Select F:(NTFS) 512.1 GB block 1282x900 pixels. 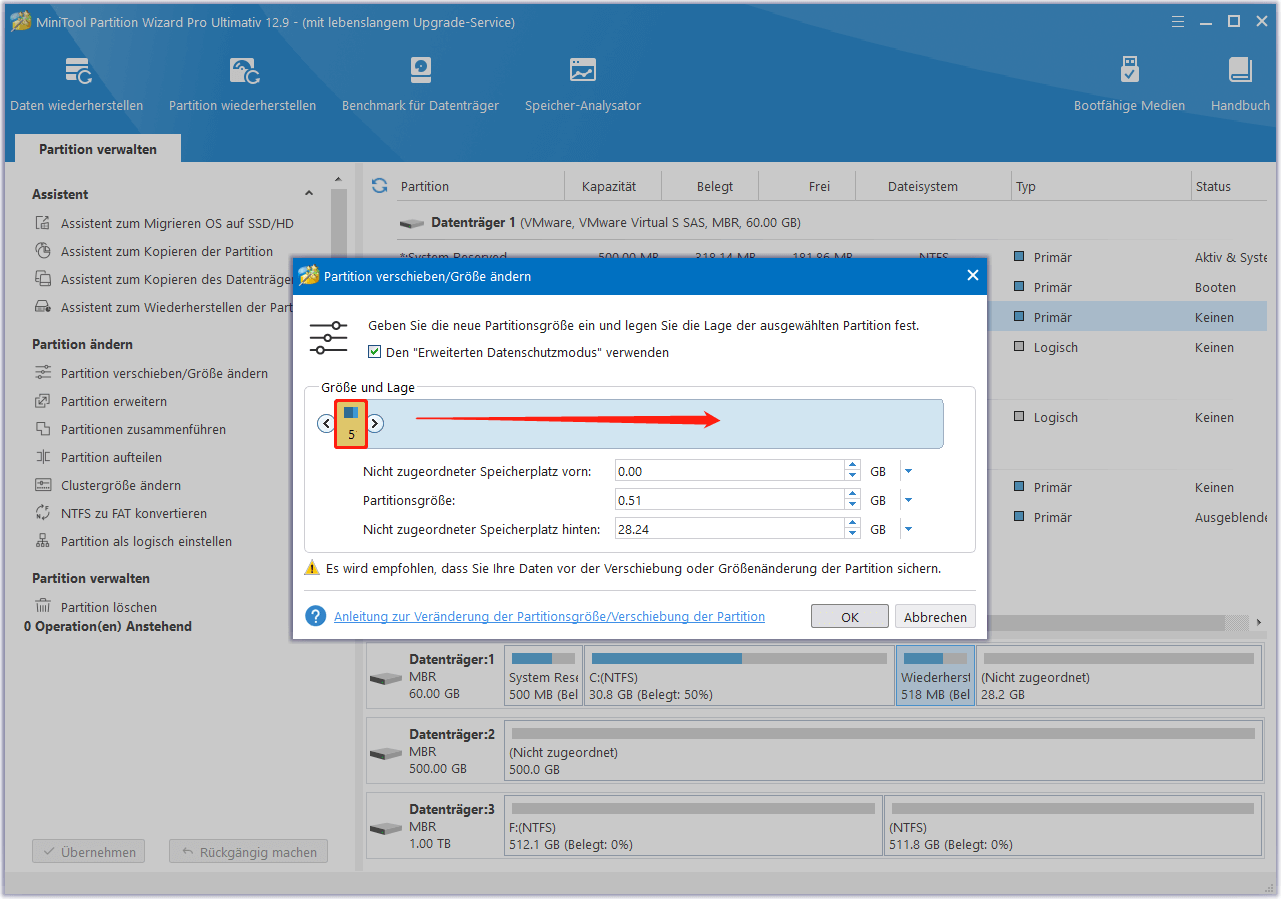click(x=694, y=826)
